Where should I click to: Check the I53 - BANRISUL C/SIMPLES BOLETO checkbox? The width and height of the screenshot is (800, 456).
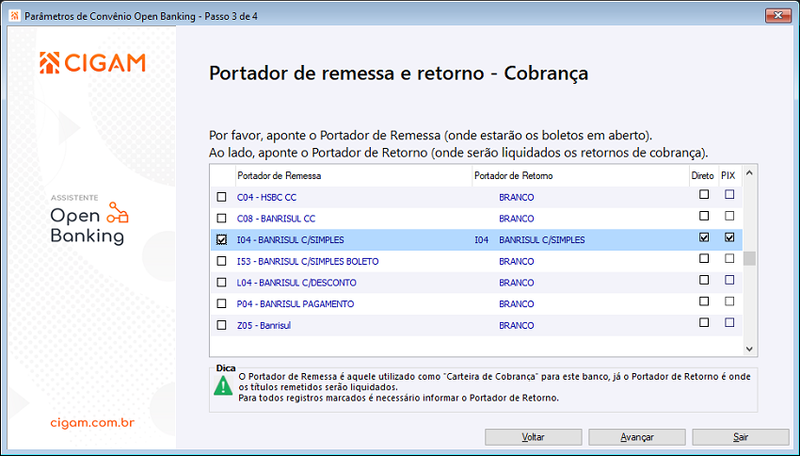pyautogui.click(x=221, y=261)
